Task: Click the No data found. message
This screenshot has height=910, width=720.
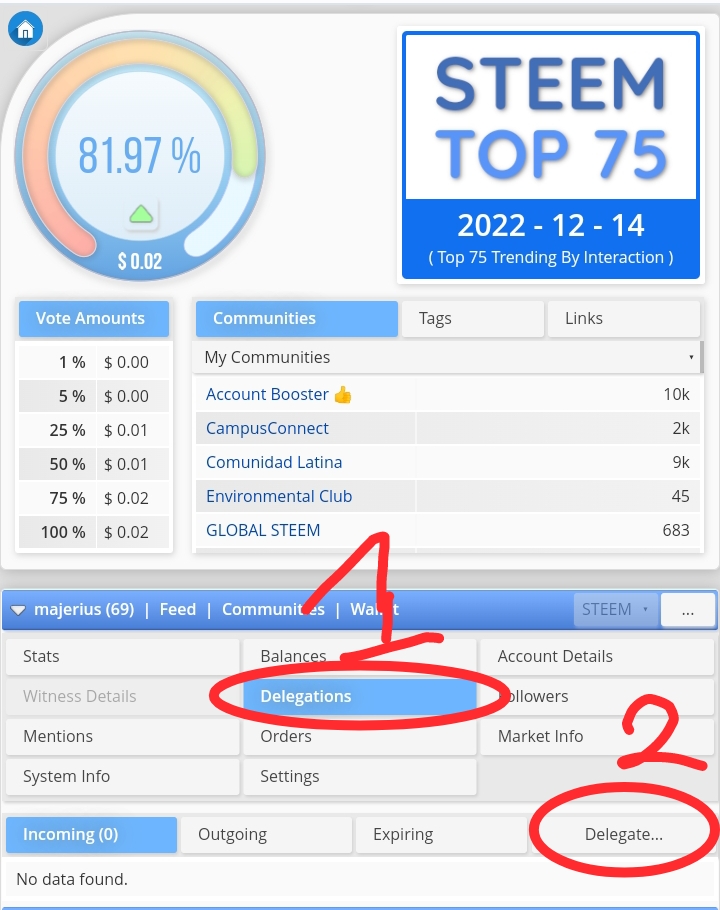Action: [x=72, y=879]
